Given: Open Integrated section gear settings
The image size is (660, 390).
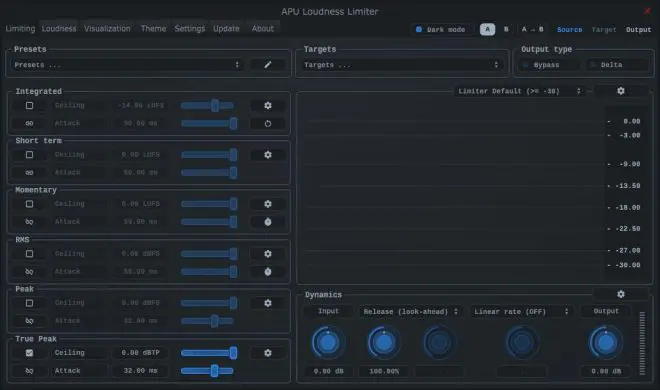Looking at the screenshot, I should (x=268, y=106).
